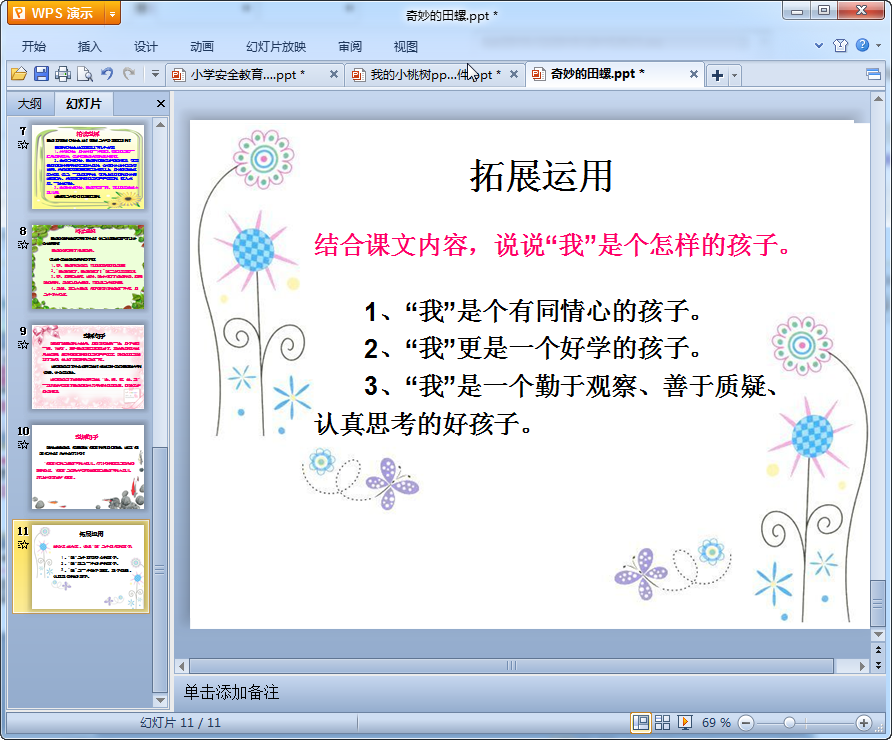Go to previous slide double-arrow button

(x=878, y=650)
